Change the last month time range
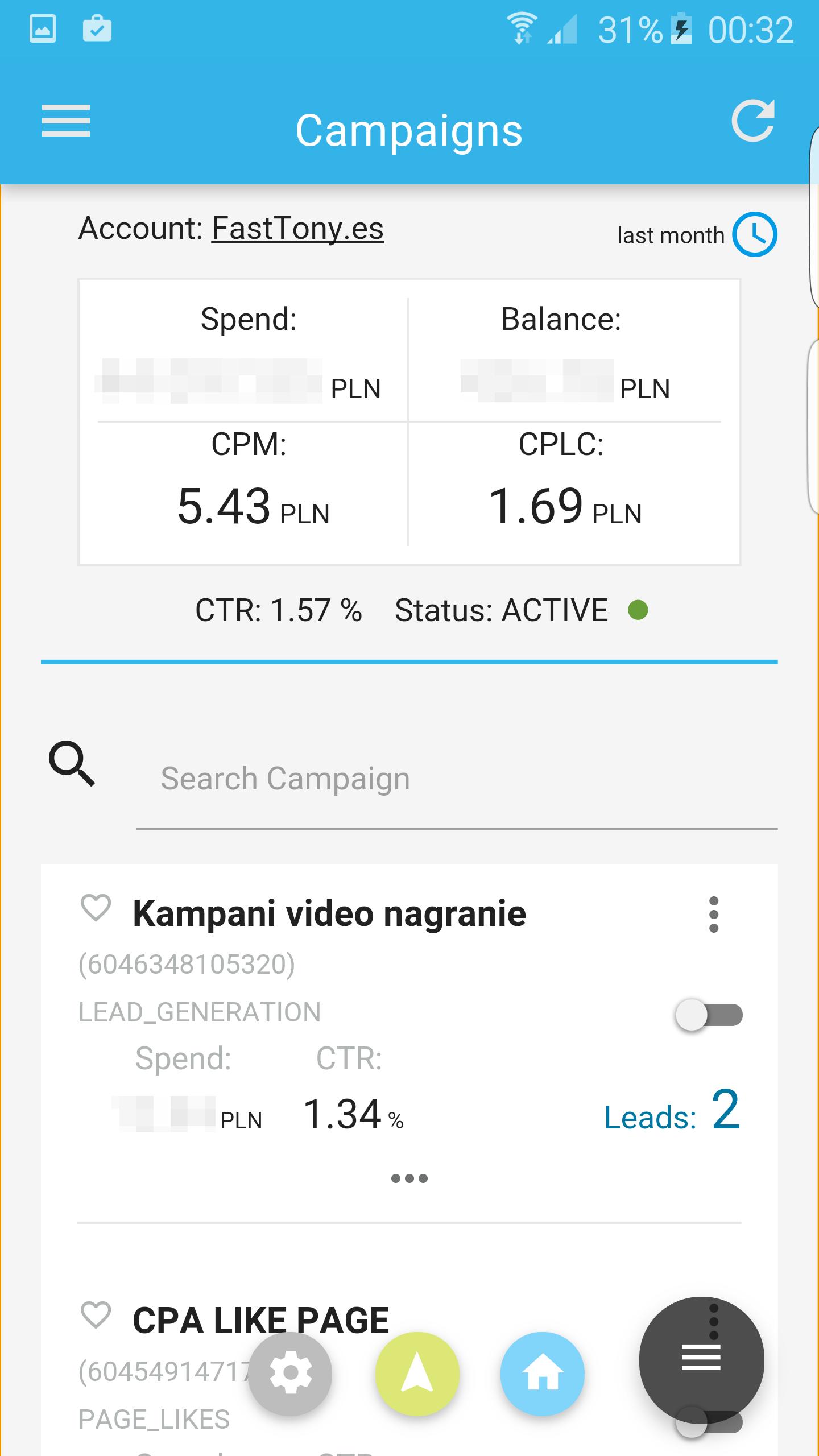819x1456 pixels. click(754, 234)
